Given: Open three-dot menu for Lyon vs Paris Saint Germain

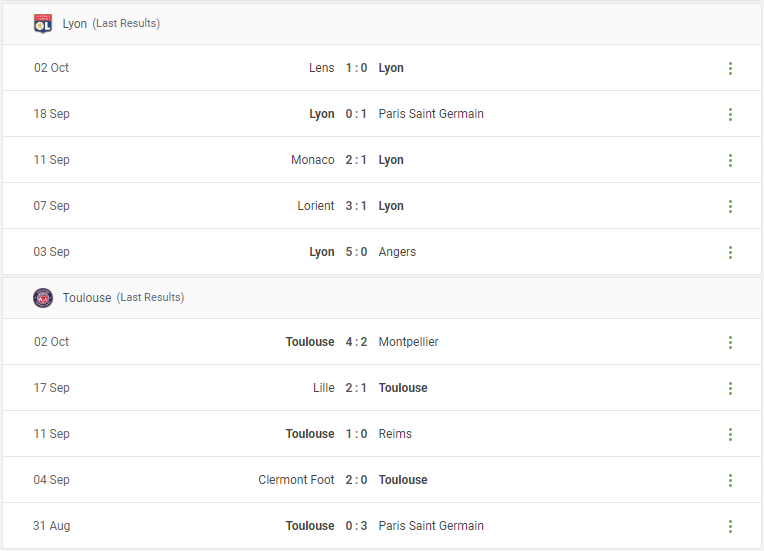Looking at the screenshot, I should [730, 114].
